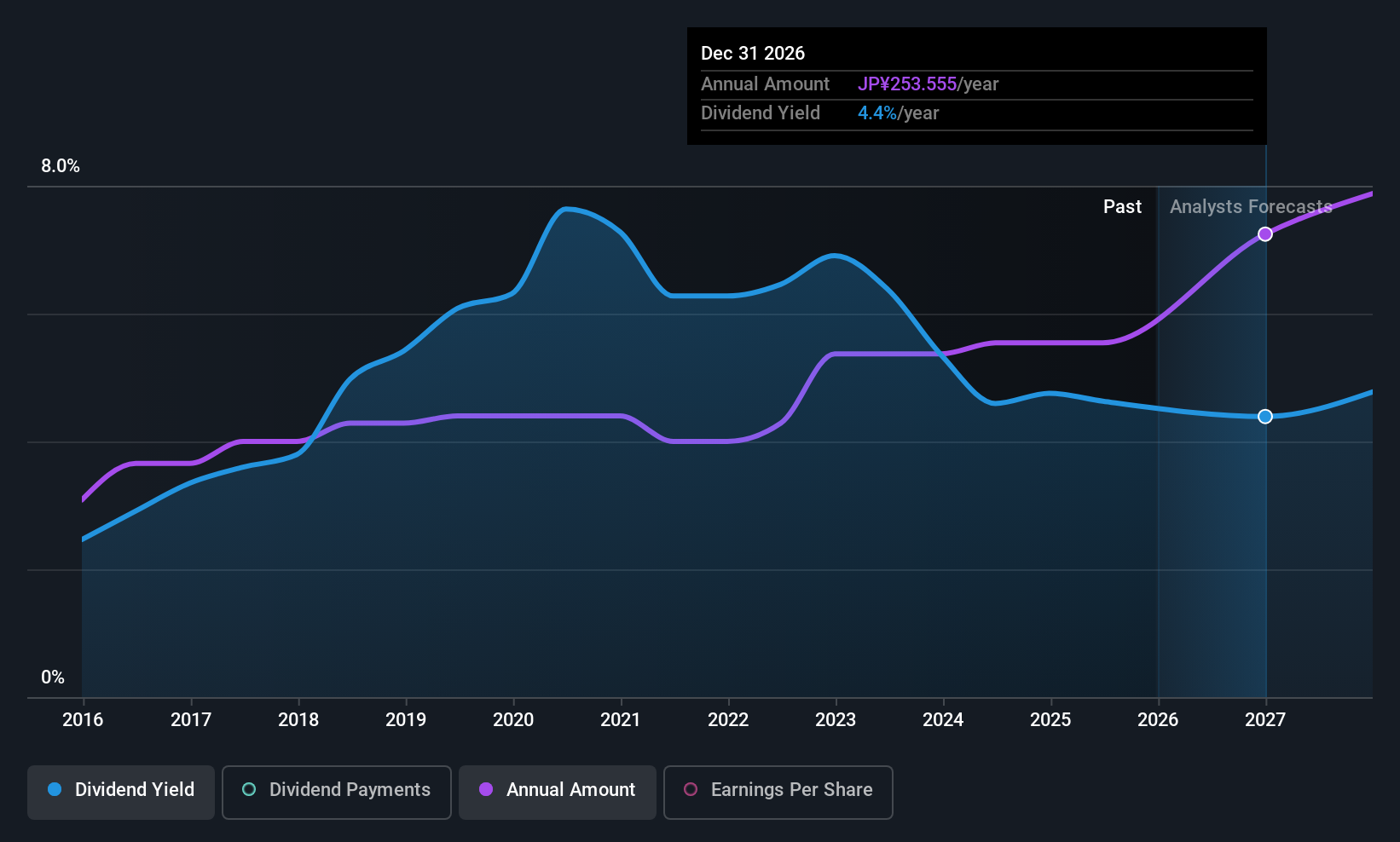Click the purple Annual Amount data point marker

(x=1265, y=234)
